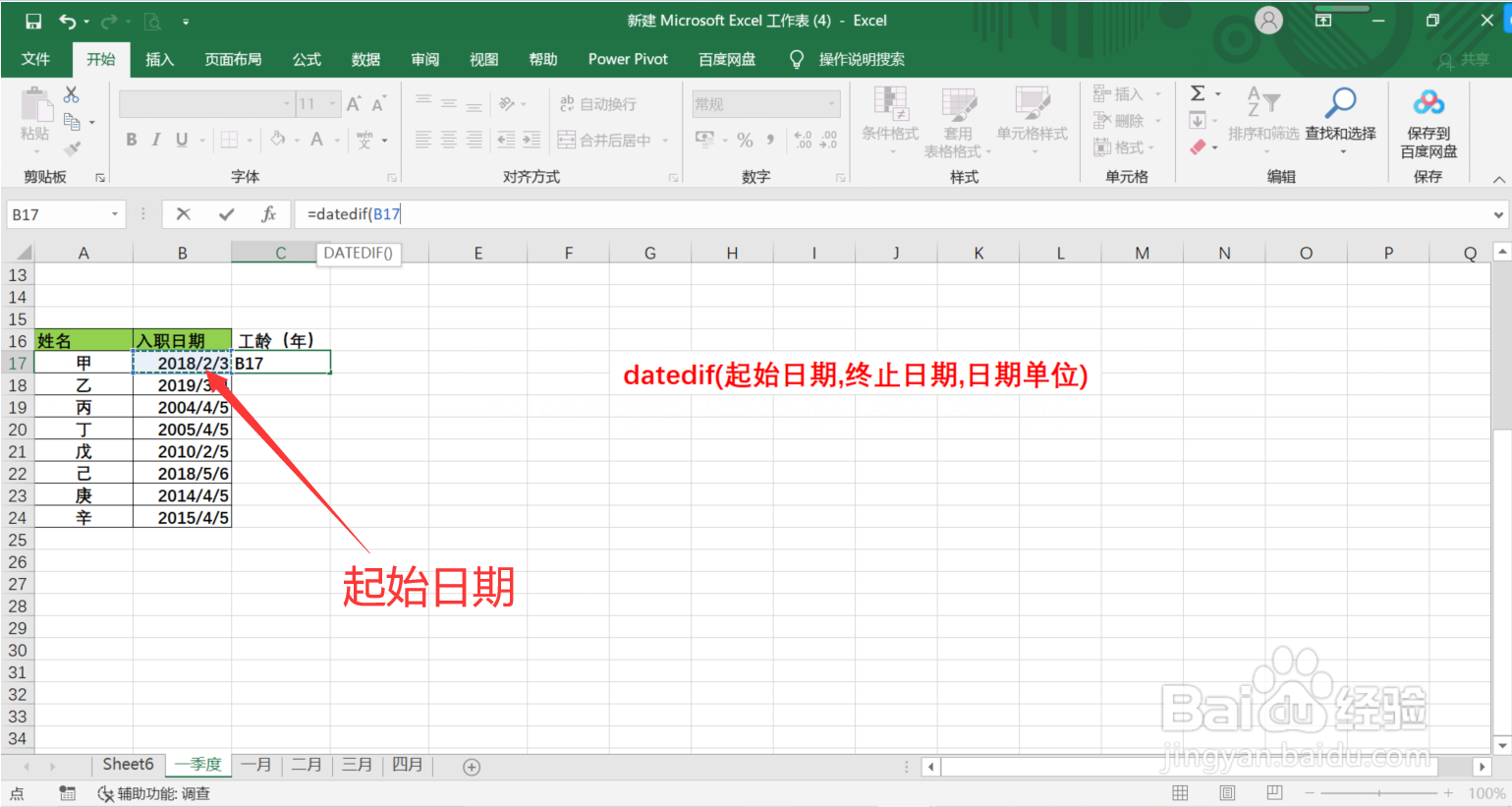Viewport: 1512px width, 807px height.
Task: Click the Borders icon
Action: (229, 140)
